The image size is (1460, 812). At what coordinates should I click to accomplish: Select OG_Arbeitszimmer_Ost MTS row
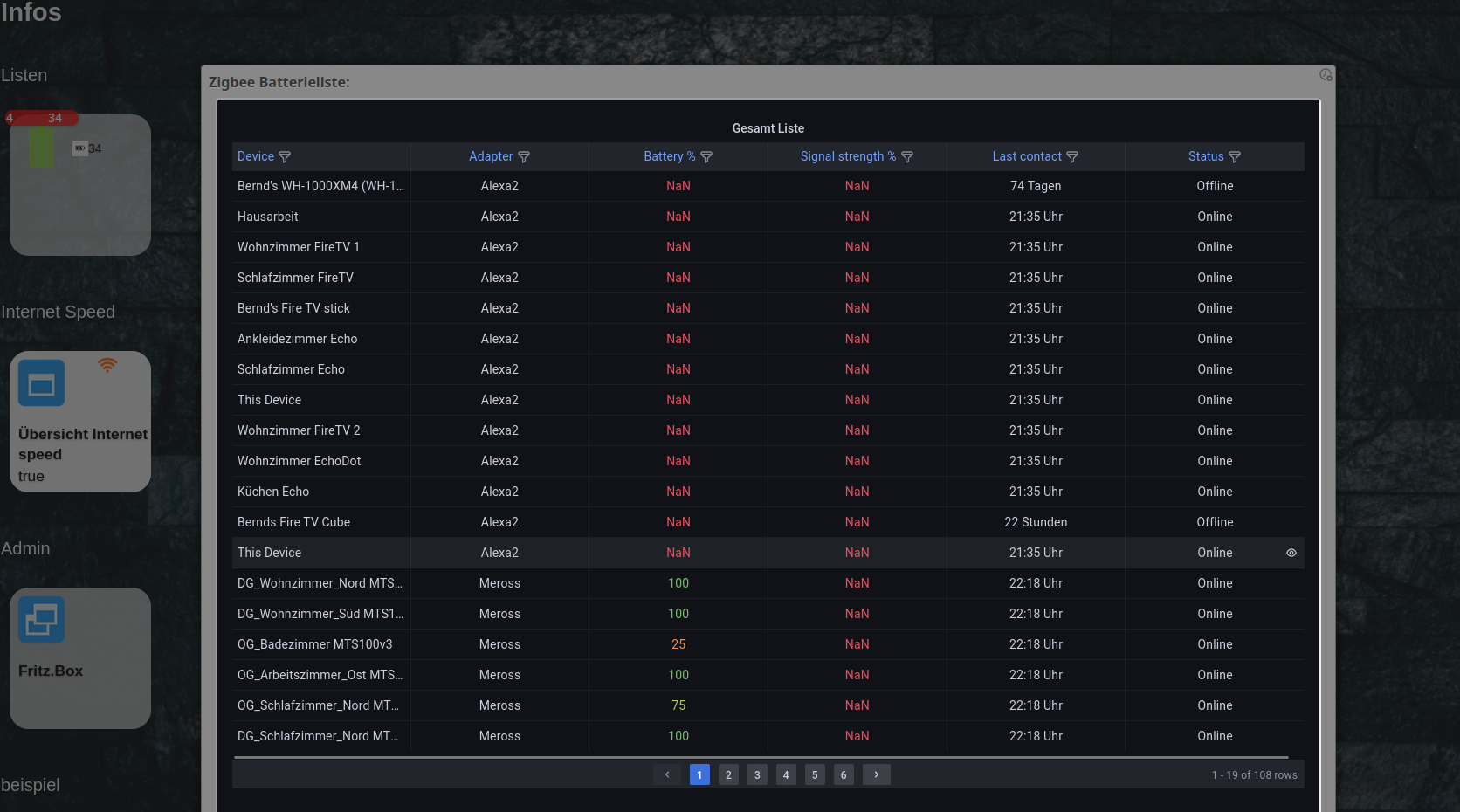coord(768,675)
